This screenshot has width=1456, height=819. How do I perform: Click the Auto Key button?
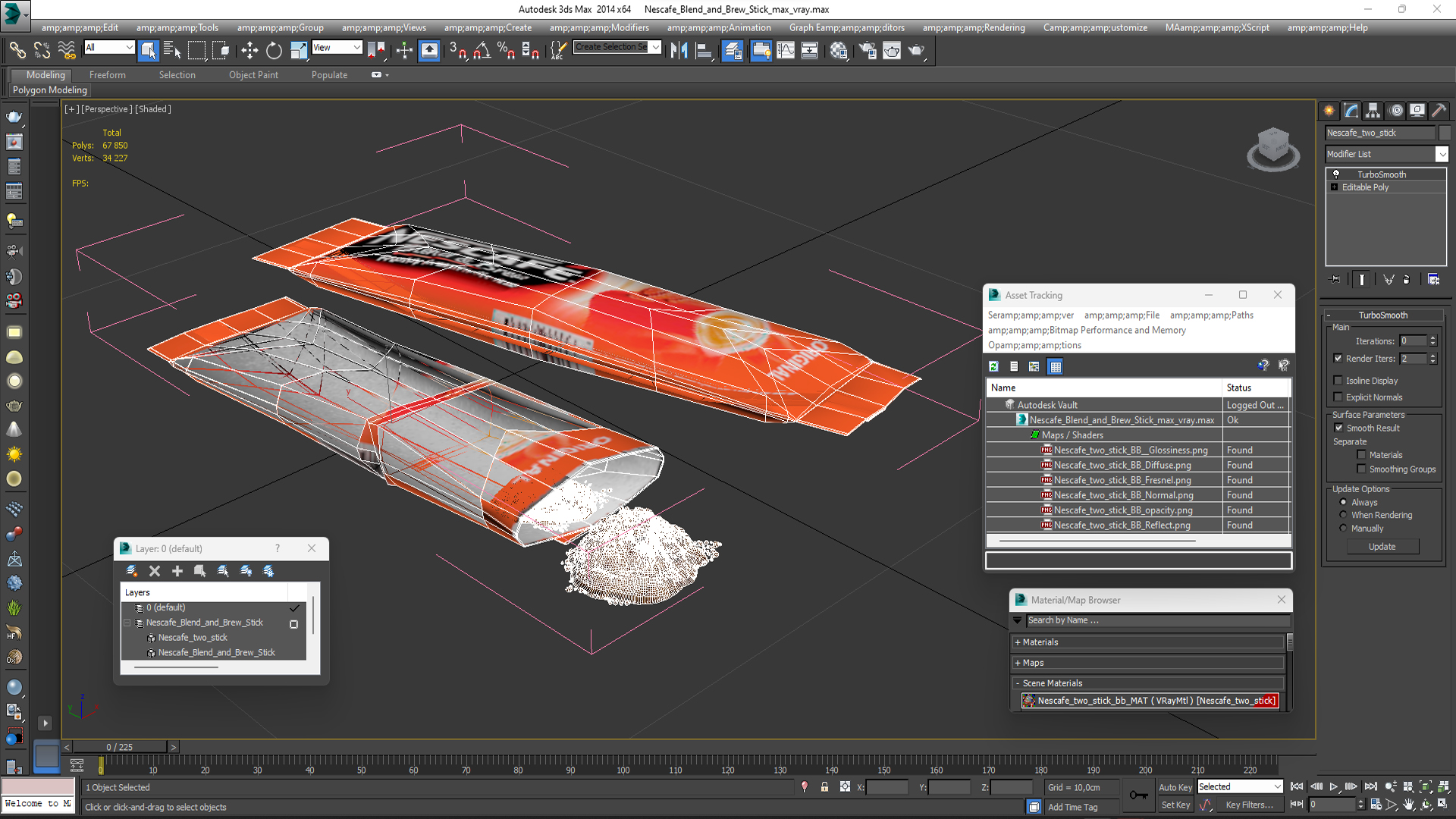coord(1175,787)
